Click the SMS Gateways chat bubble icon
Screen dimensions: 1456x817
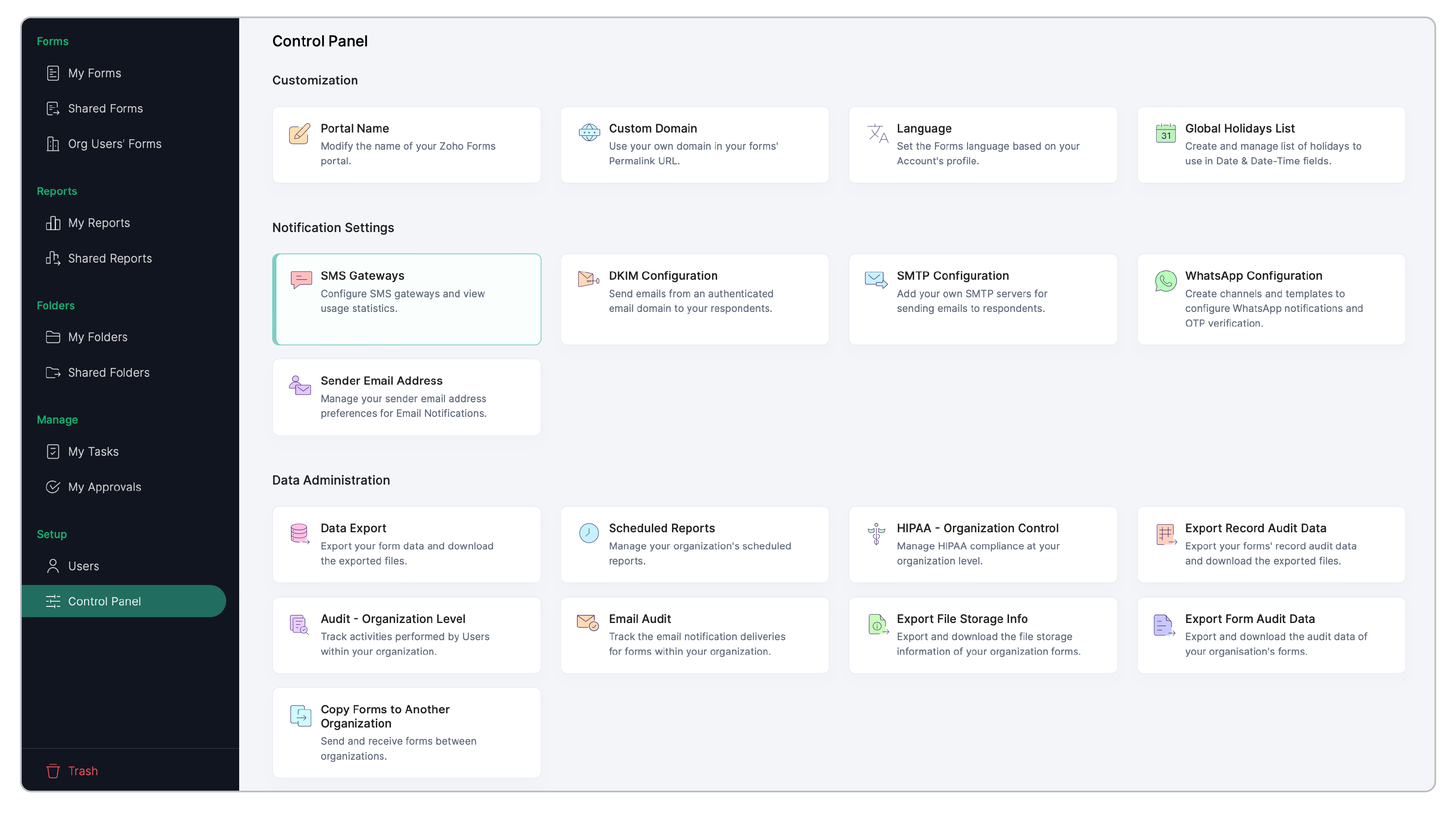coord(301,279)
